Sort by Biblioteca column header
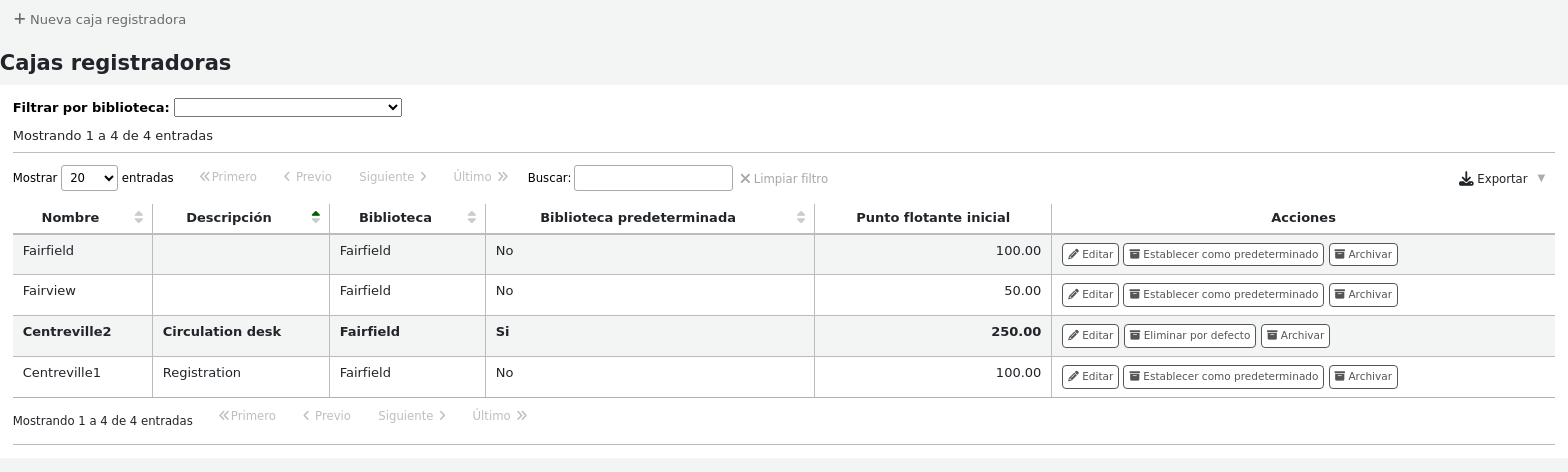Viewport: 1568px width, 472px height. pos(395,218)
